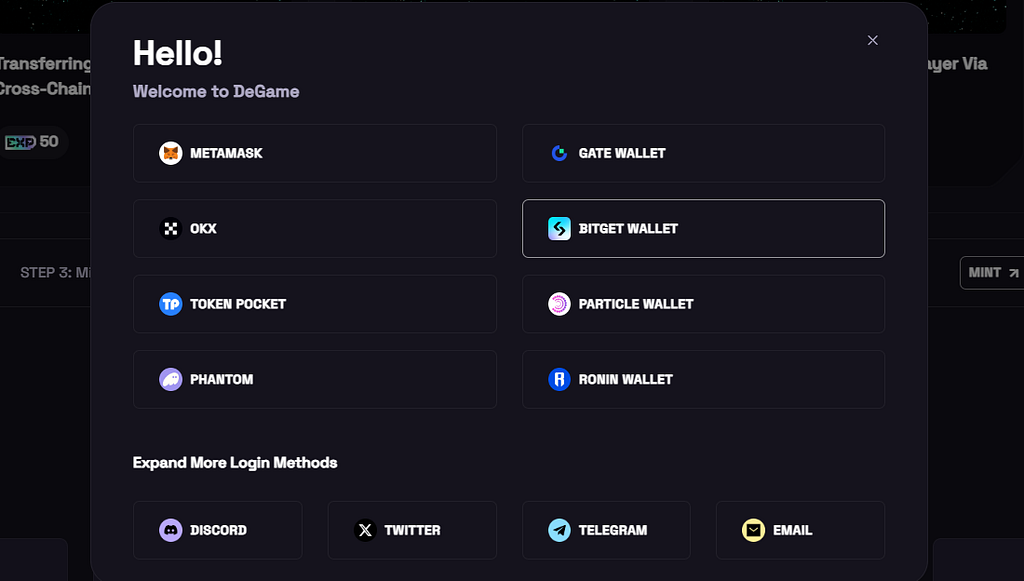The width and height of the screenshot is (1024, 581).
Task: Click the Discord logo icon
Action: [x=170, y=530]
